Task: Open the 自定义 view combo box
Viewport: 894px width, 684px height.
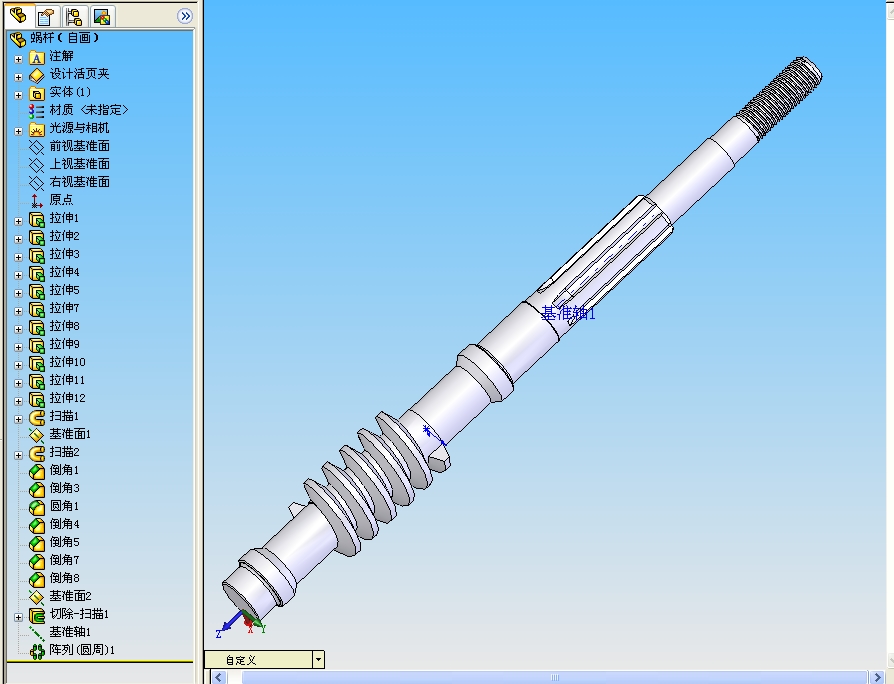Action: point(317,659)
